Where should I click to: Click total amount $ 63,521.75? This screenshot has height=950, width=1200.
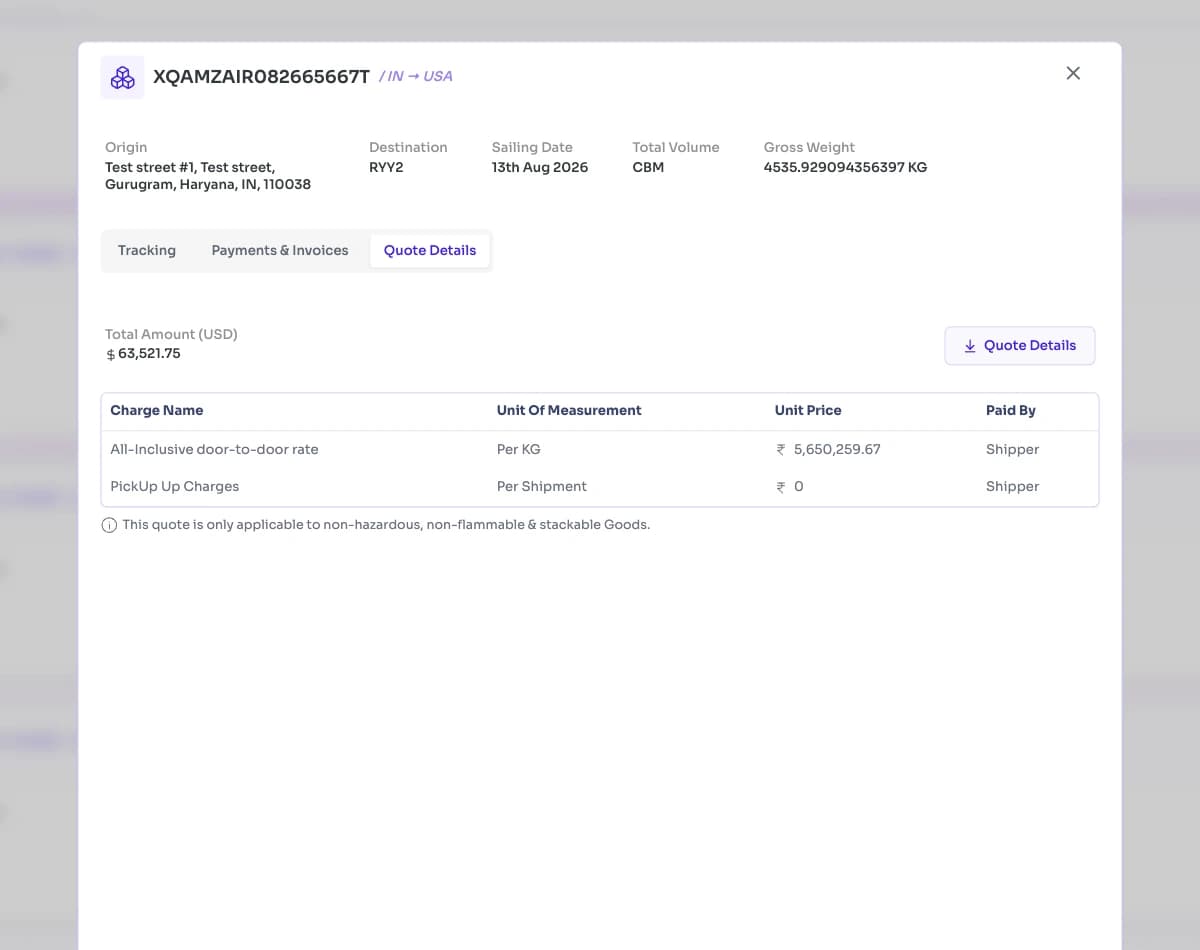click(143, 354)
